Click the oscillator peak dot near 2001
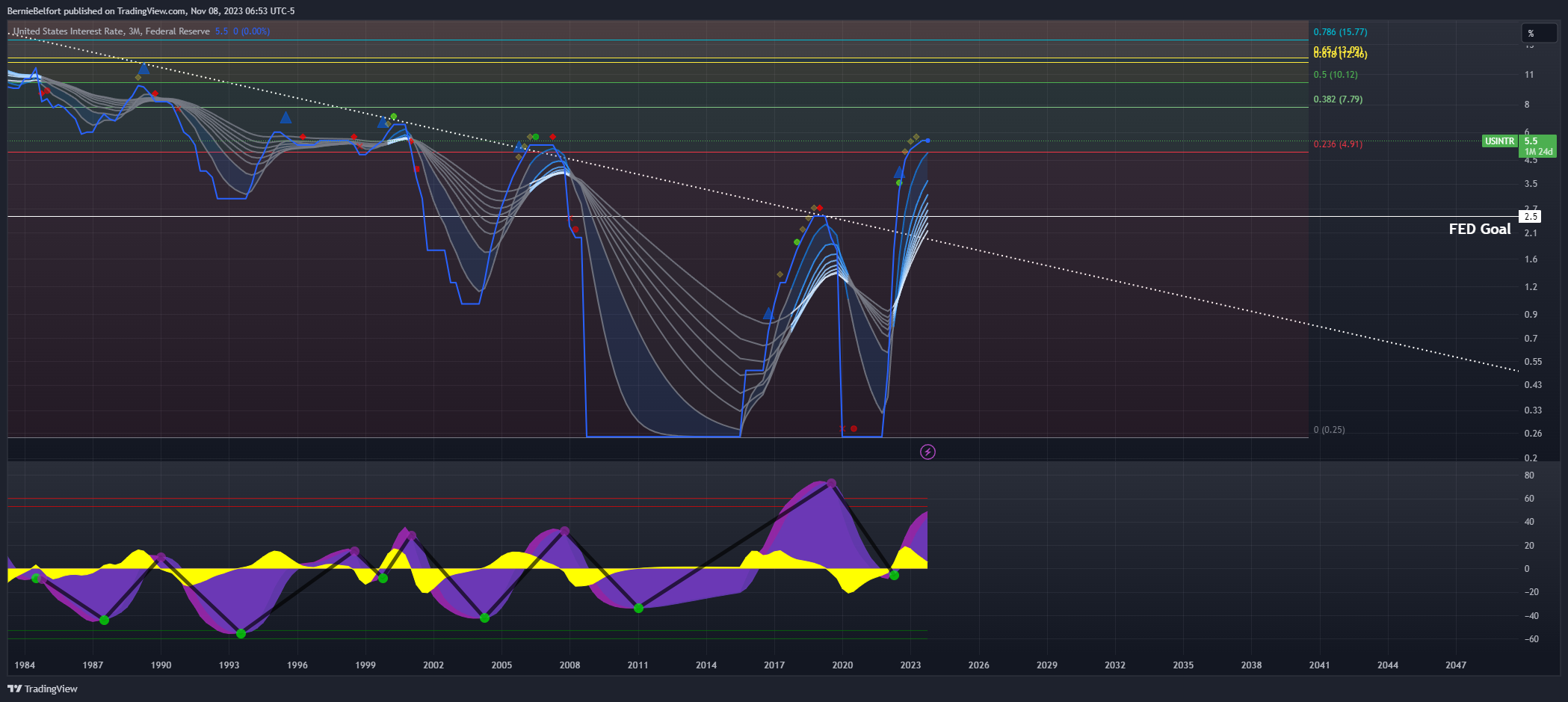Image resolution: width=1568 pixels, height=702 pixels. point(411,536)
